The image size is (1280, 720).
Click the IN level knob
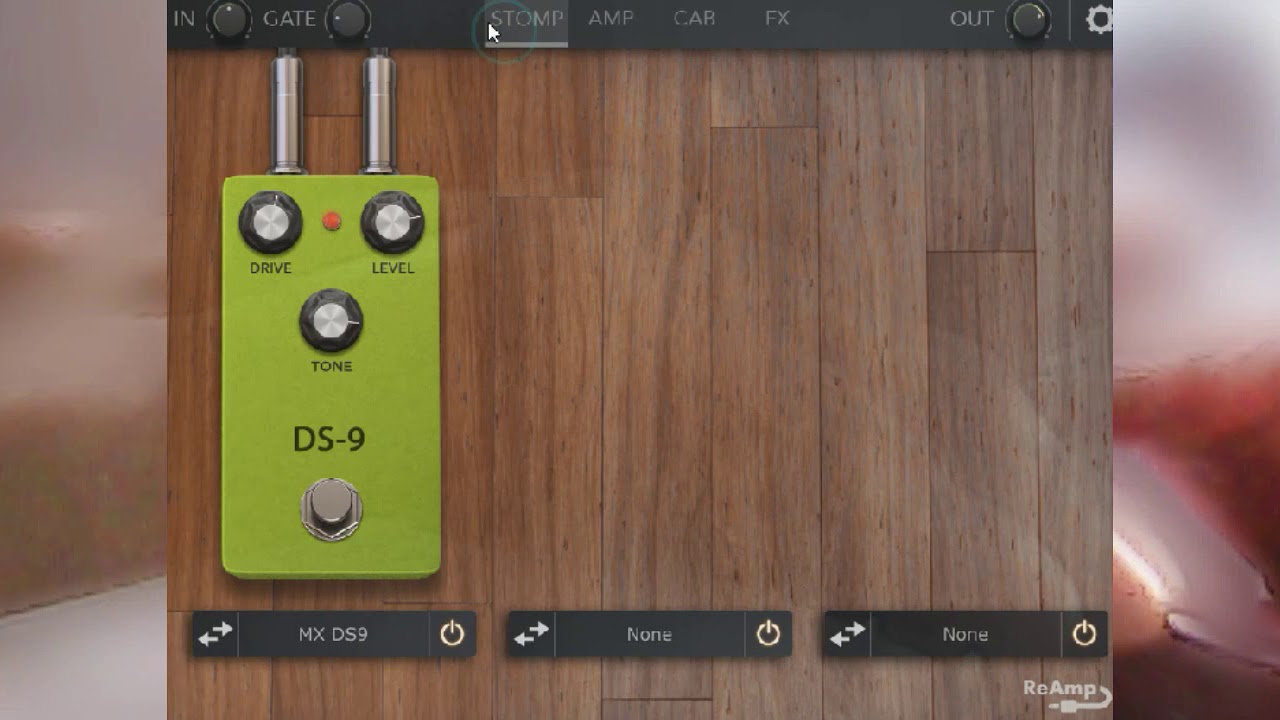pos(229,19)
